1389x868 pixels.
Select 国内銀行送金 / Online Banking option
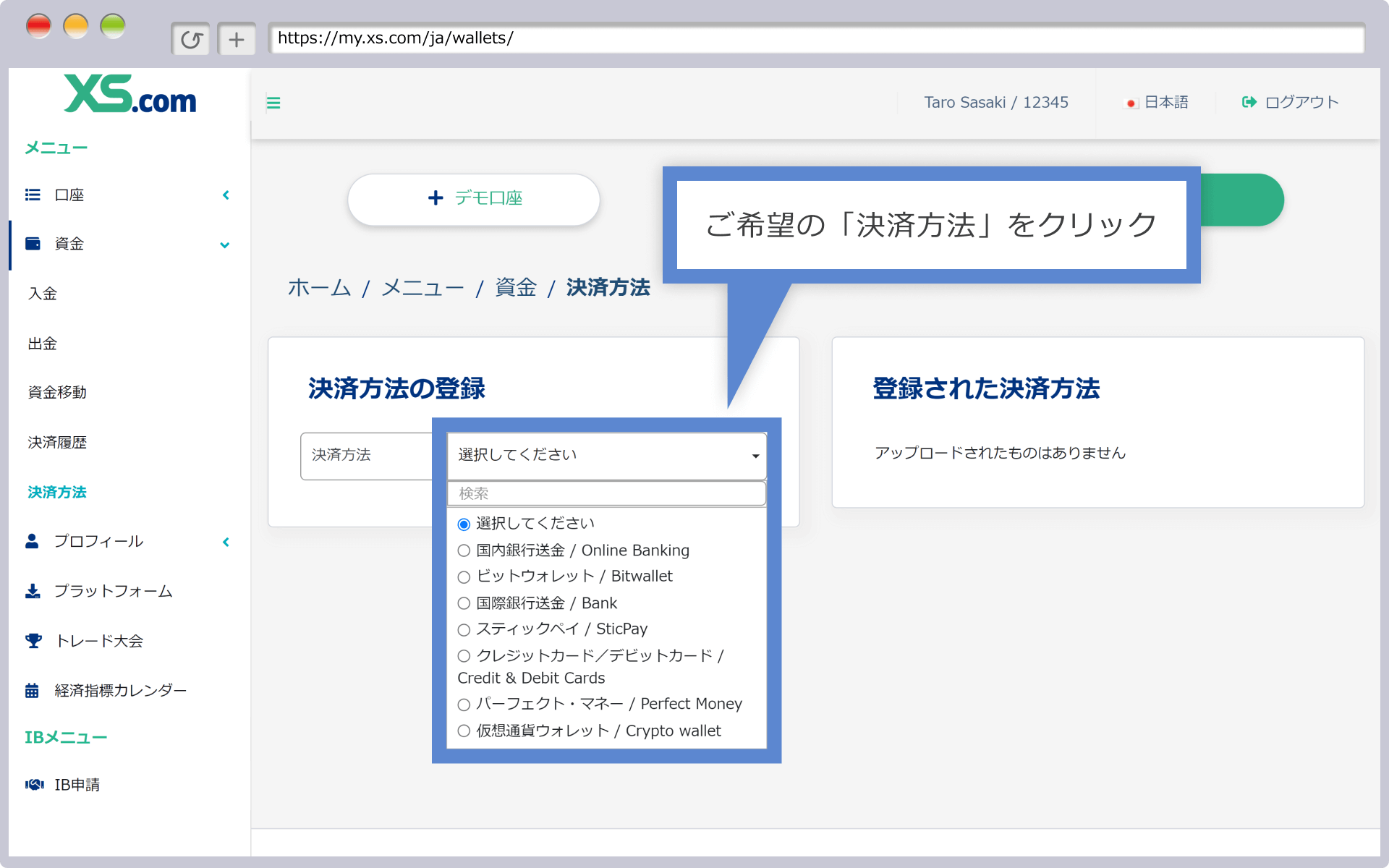(464, 551)
